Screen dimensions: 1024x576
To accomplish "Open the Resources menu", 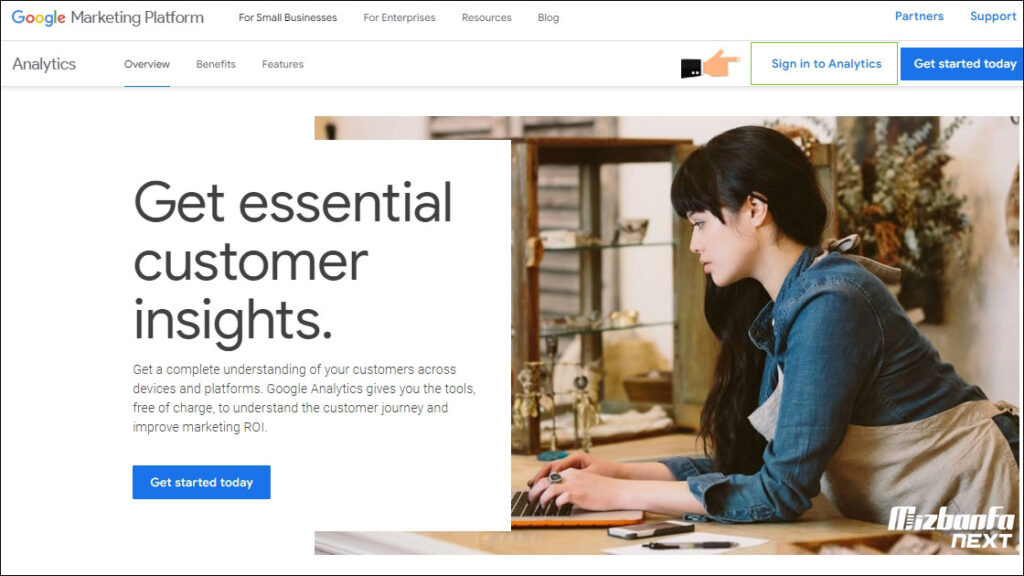I will [x=487, y=18].
